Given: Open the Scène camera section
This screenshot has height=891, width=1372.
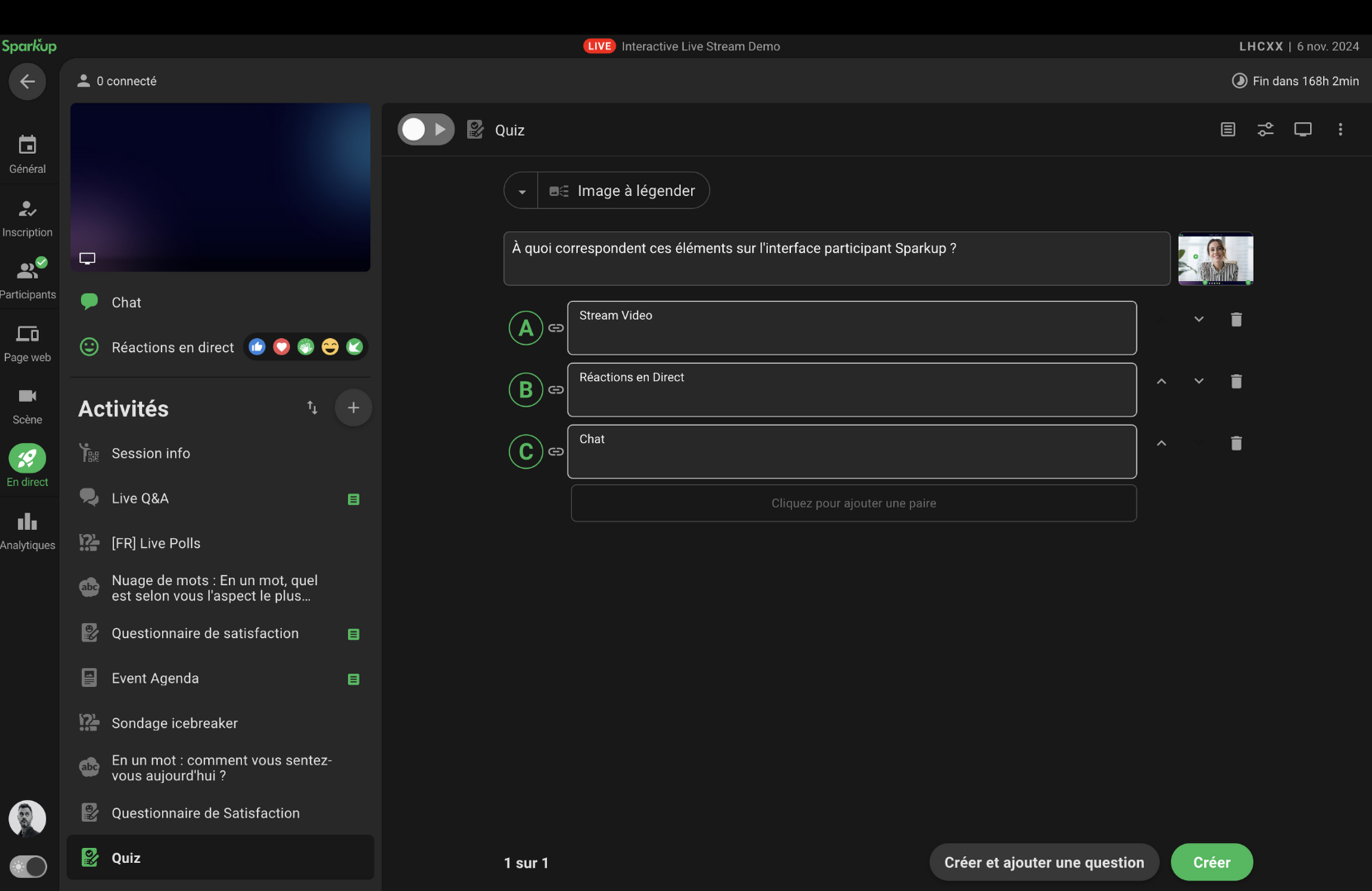Looking at the screenshot, I should pyautogui.click(x=27, y=406).
